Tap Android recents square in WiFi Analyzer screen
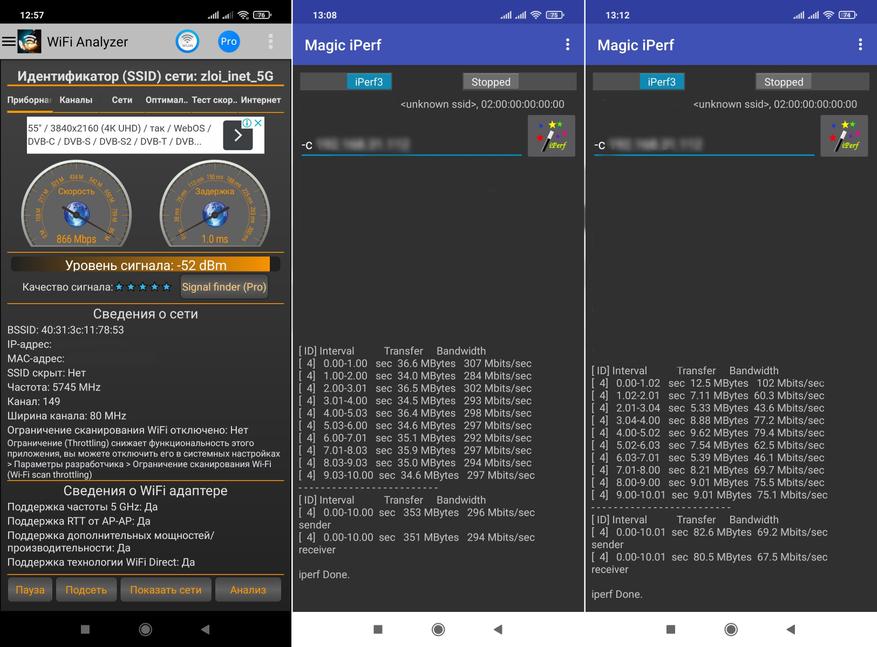The image size is (877, 647). click(85, 630)
